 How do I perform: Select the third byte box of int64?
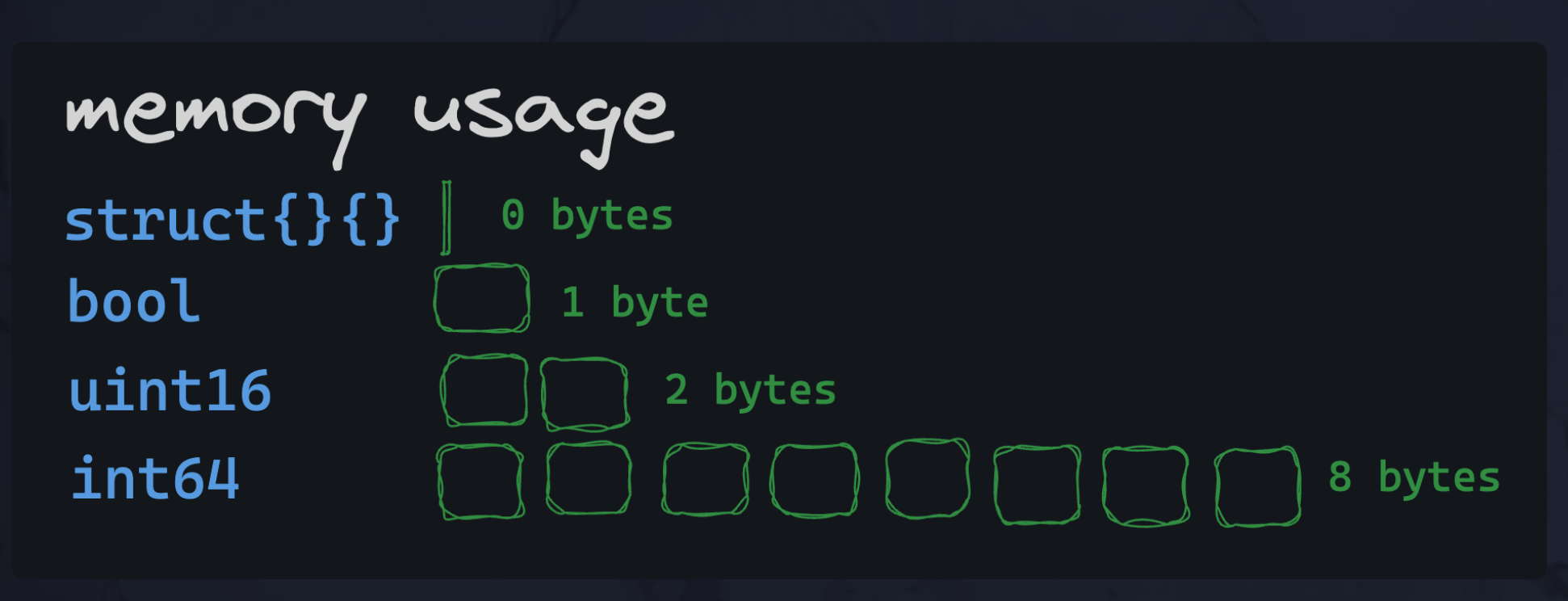tap(705, 480)
